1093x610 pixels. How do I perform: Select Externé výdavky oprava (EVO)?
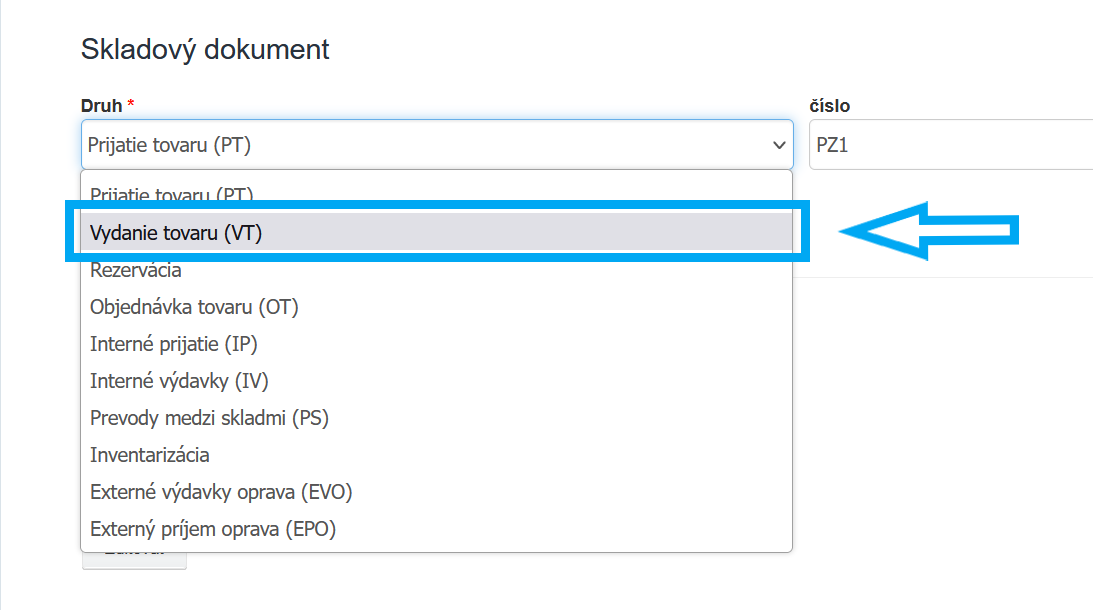coord(221,492)
